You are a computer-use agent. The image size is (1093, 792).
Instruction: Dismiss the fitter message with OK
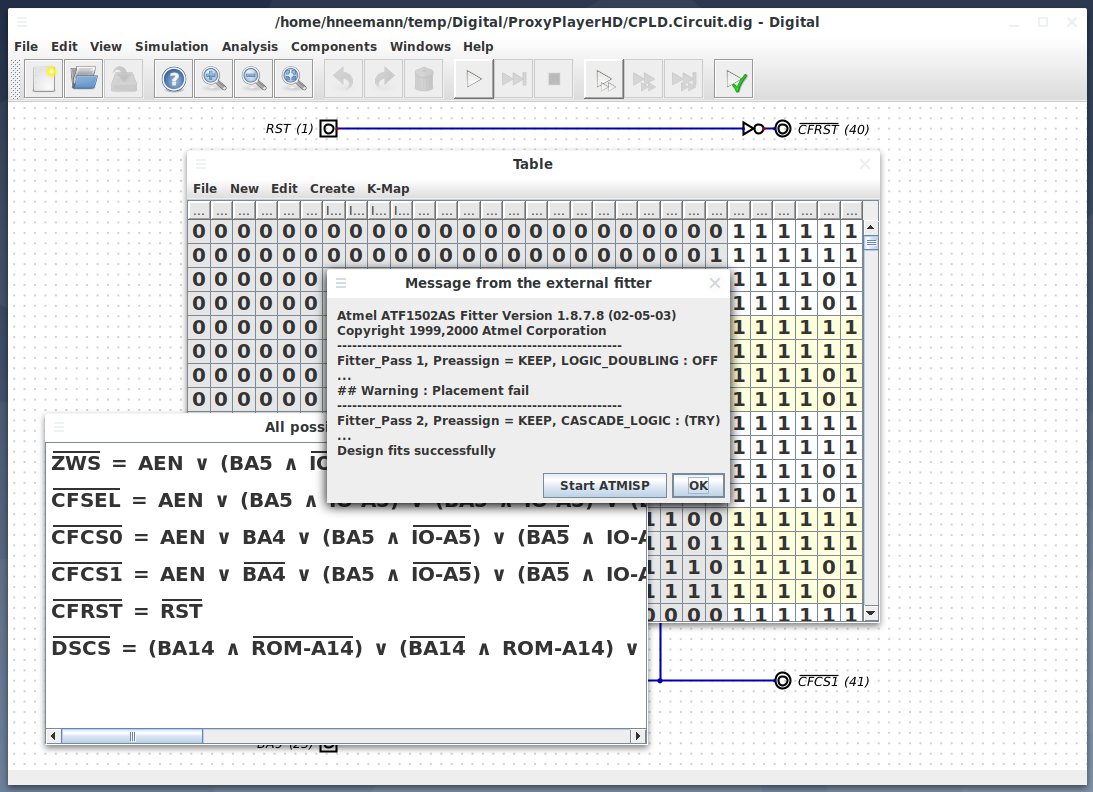[698, 485]
